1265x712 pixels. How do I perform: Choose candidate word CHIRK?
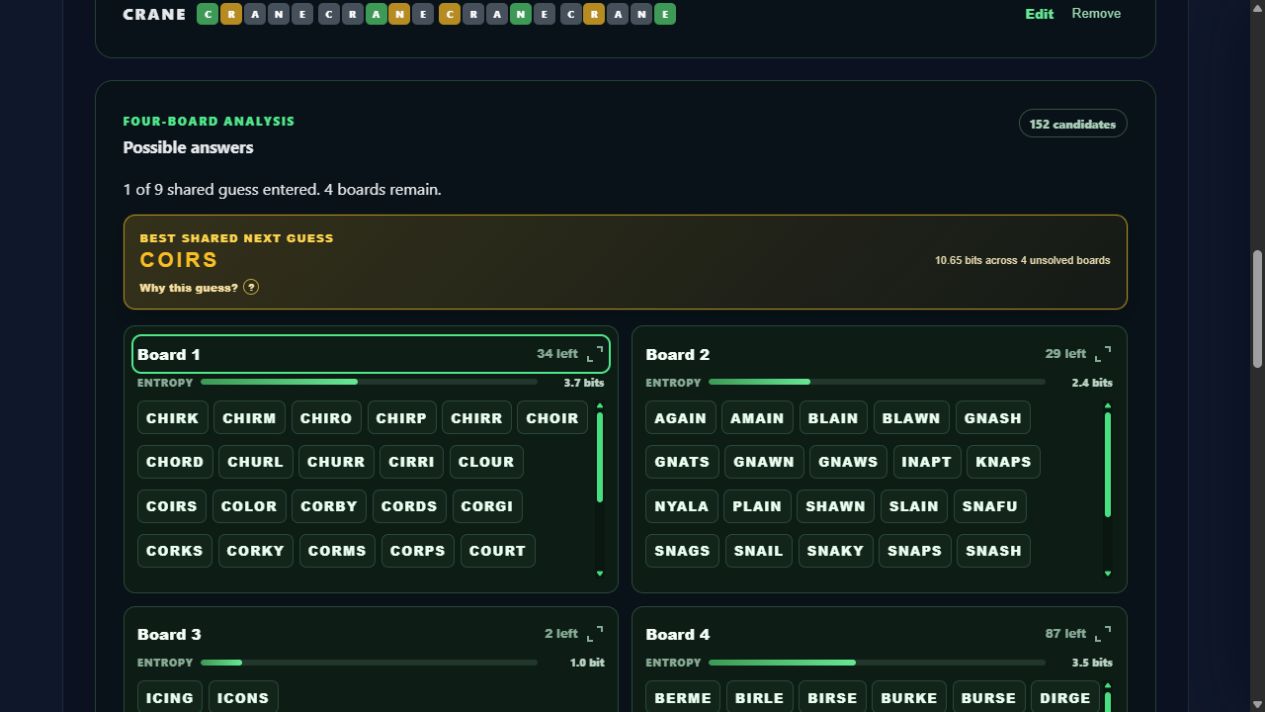[x=172, y=418]
